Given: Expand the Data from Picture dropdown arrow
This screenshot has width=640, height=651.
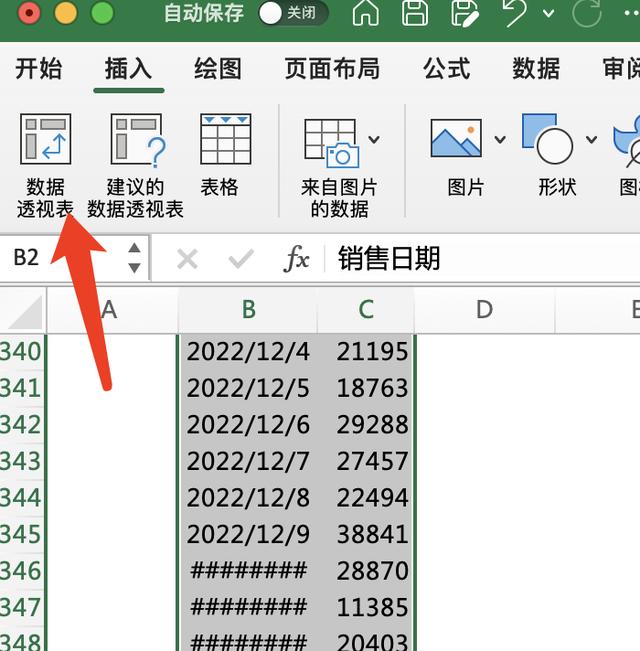Looking at the screenshot, I should (374, 139).
